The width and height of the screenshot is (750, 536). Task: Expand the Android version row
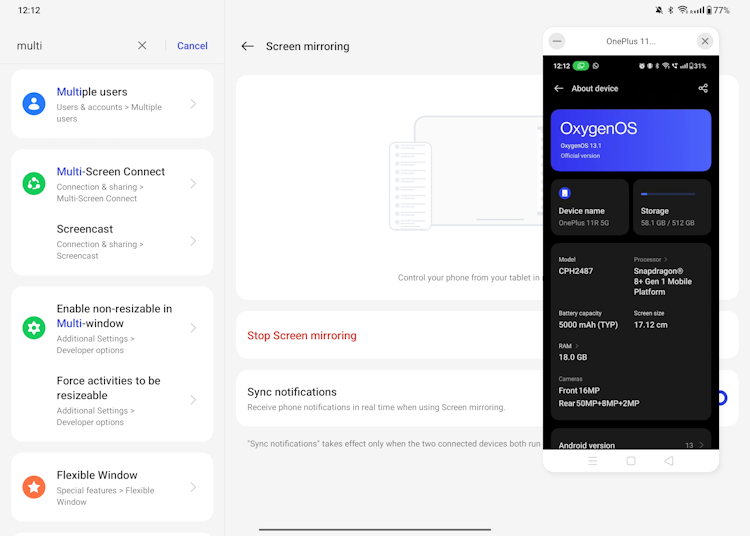(631, 445)
